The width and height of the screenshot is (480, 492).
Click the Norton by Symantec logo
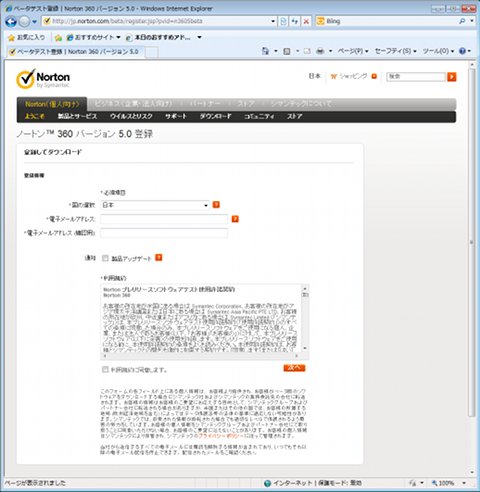point(43,79)
